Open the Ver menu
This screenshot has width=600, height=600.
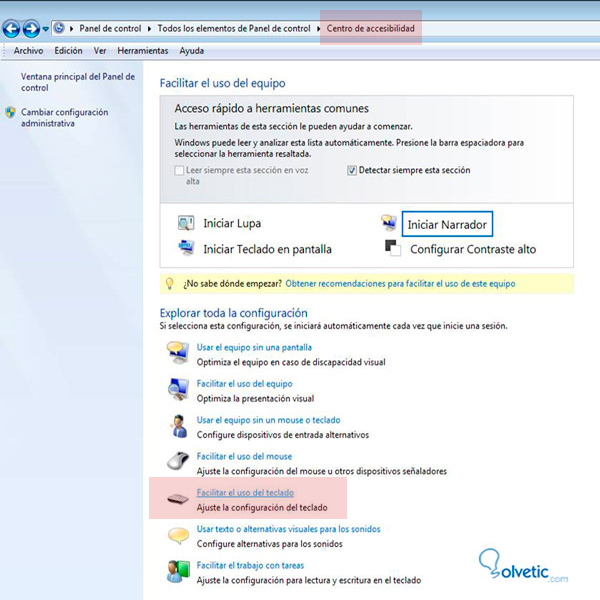tap(100, 51)
